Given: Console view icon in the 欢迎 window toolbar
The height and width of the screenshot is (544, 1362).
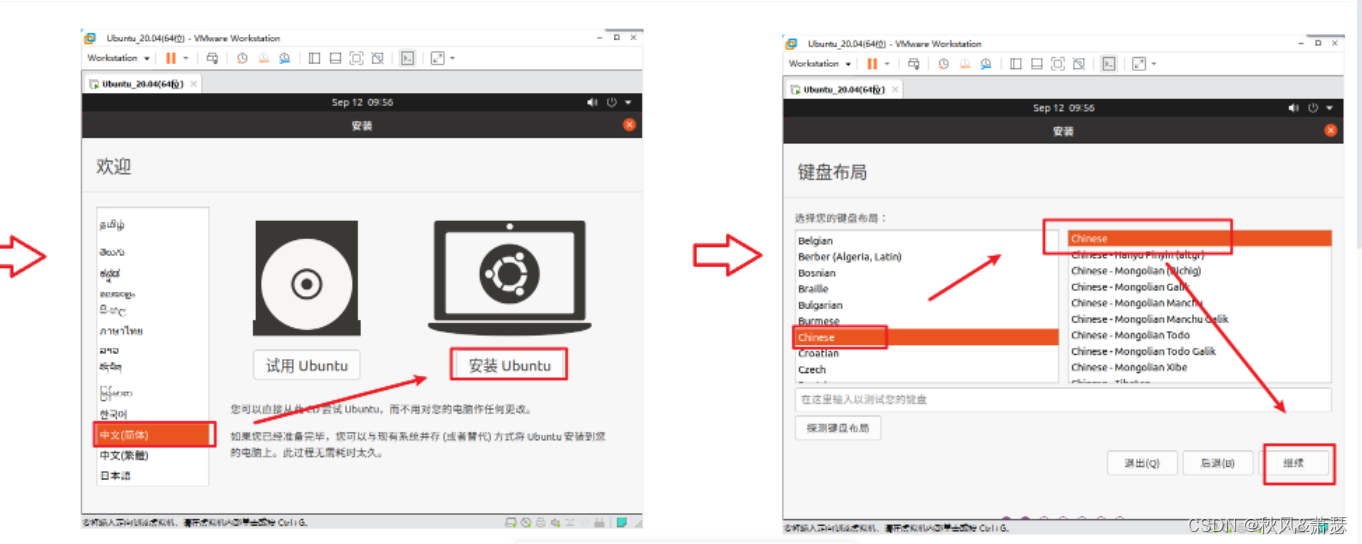Looking at the screenshot, I should click(x=407, y=58).
